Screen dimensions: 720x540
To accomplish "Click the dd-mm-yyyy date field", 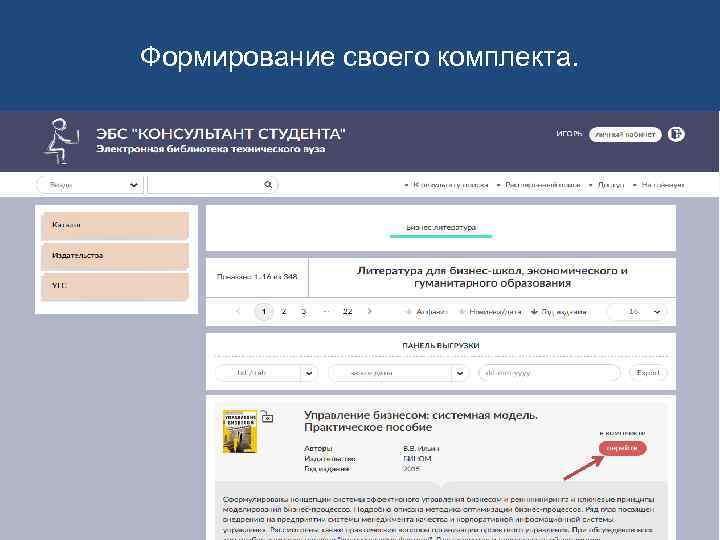I will click(x=549, y=373).
